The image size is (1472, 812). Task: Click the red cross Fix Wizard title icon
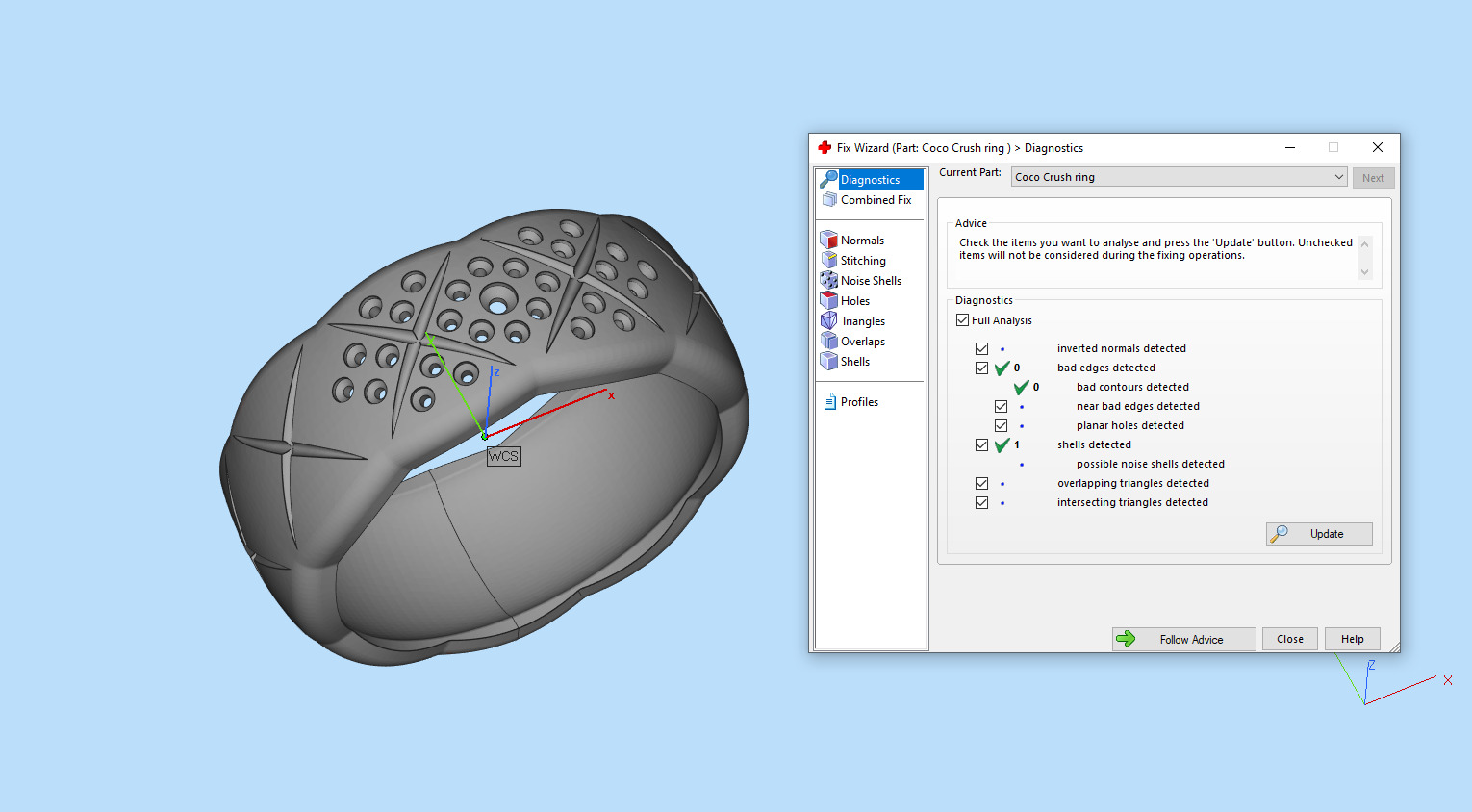click(x=825, y=147)
